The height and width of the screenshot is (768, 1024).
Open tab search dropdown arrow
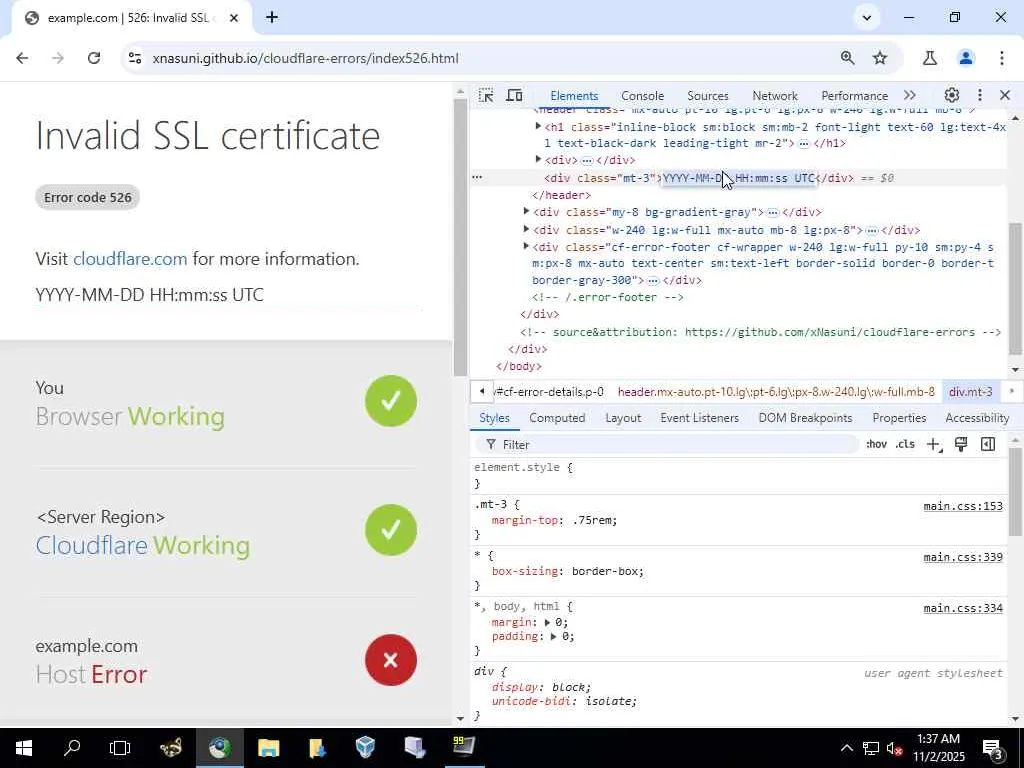click(x=867, y=18)
